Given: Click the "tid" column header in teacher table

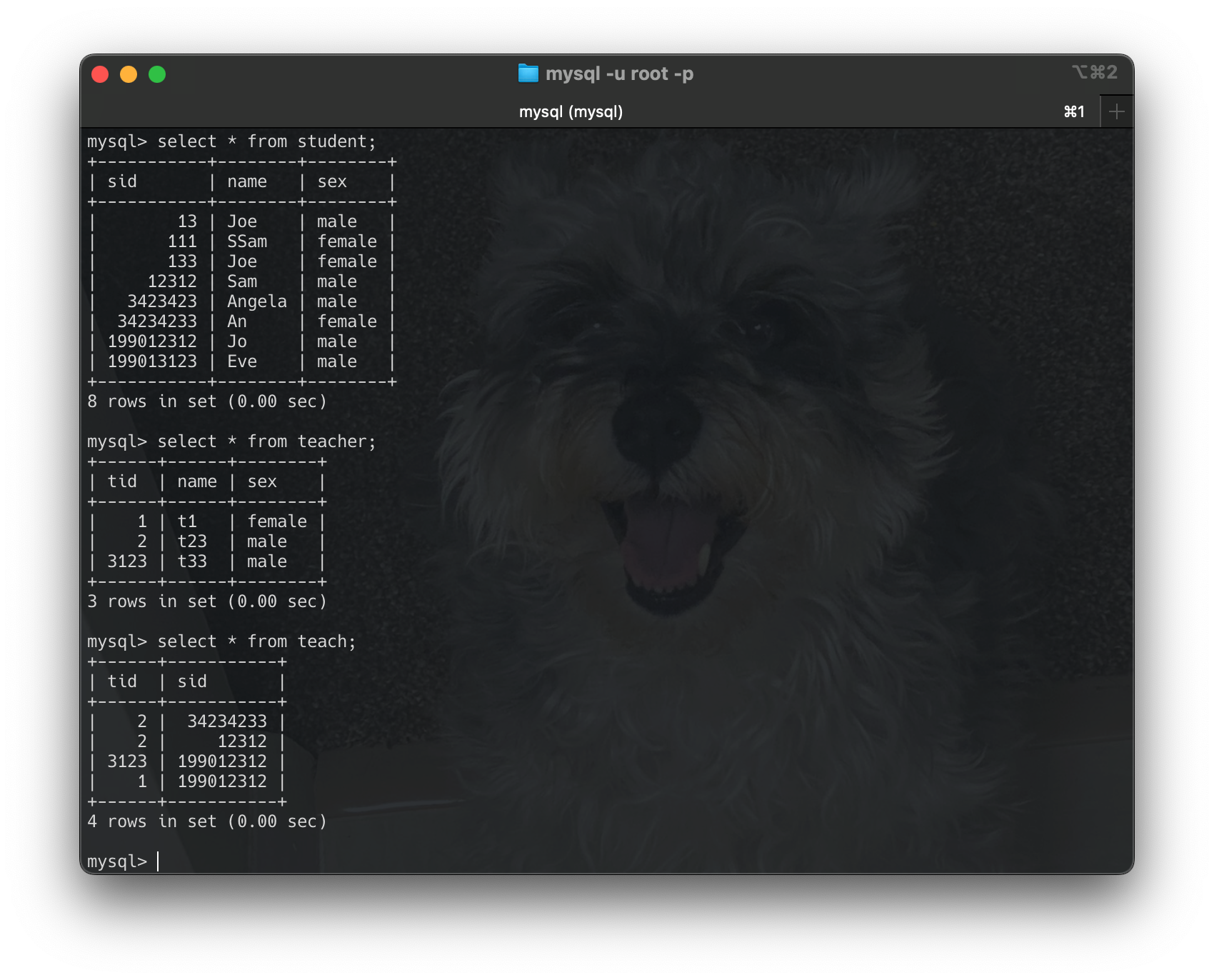Looking at the screenshot, I should (x=124, y=481).
